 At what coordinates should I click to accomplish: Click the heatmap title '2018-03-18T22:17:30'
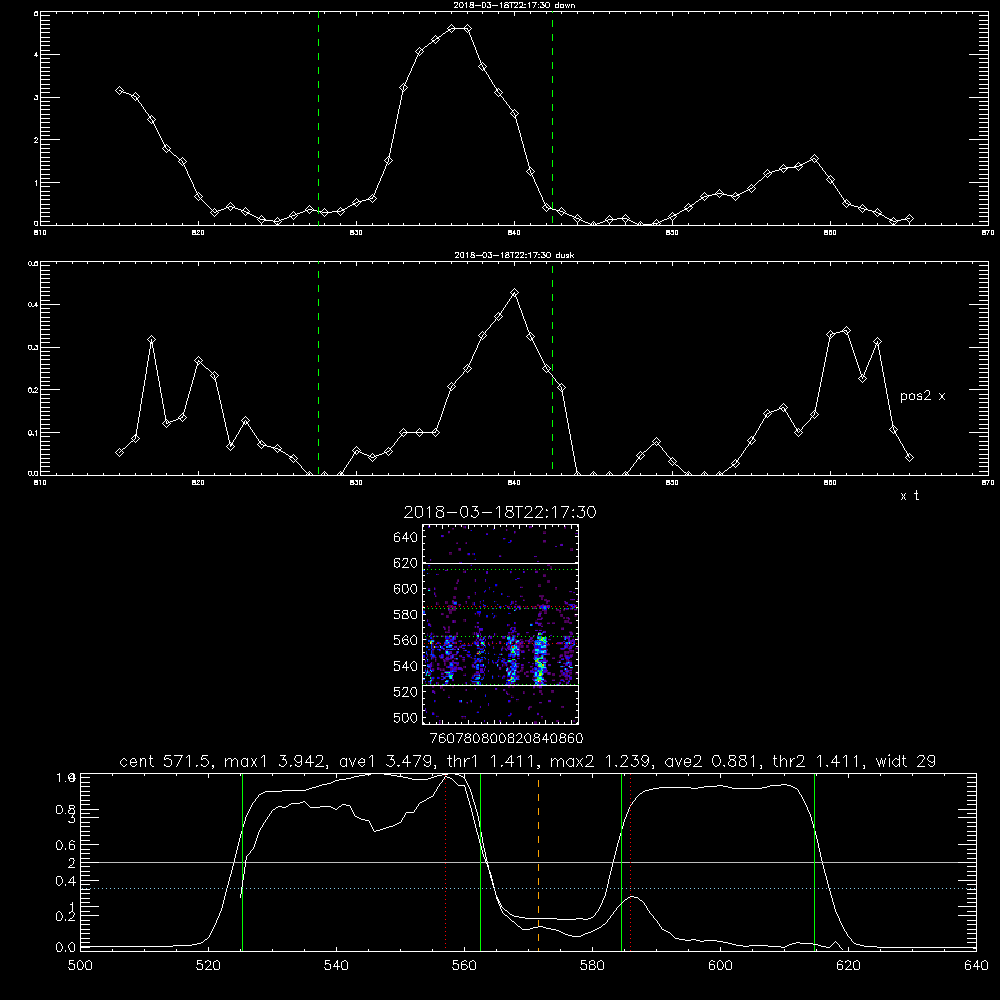pyautogui.click(x=500, y=512)
